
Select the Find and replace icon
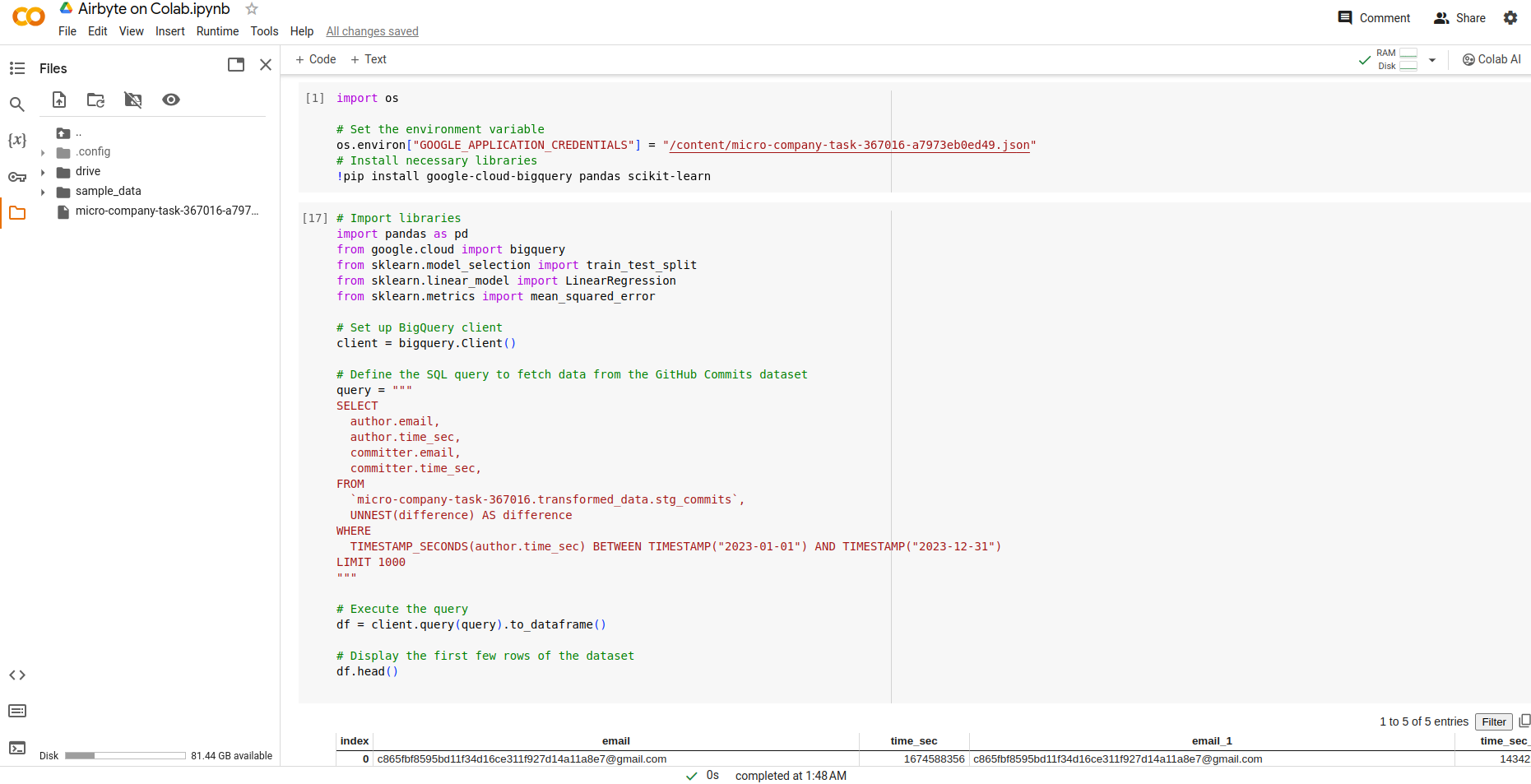(x=17, y=104)
